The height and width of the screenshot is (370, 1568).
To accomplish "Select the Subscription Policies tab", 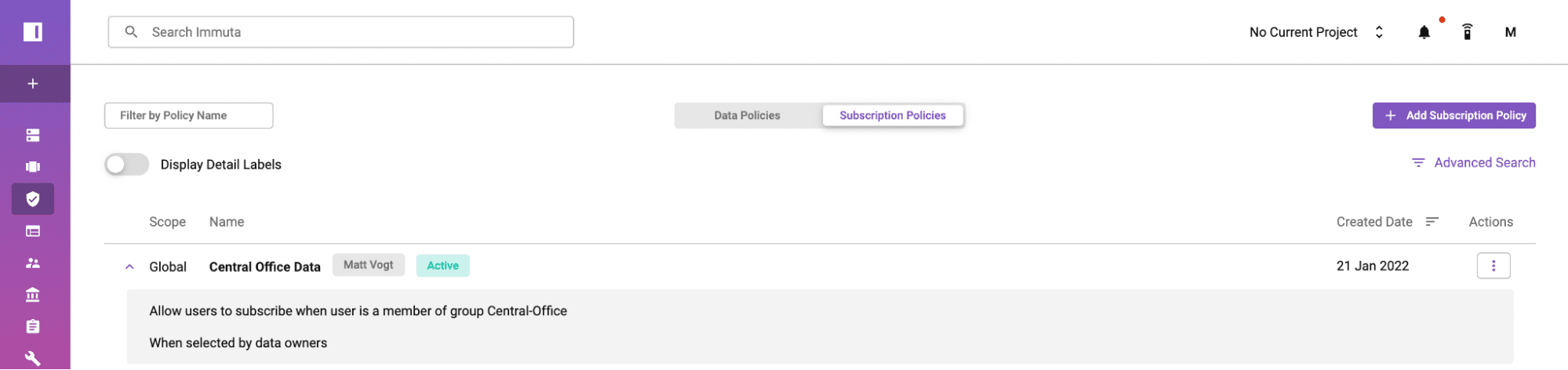I will click(x=893, y=115).
